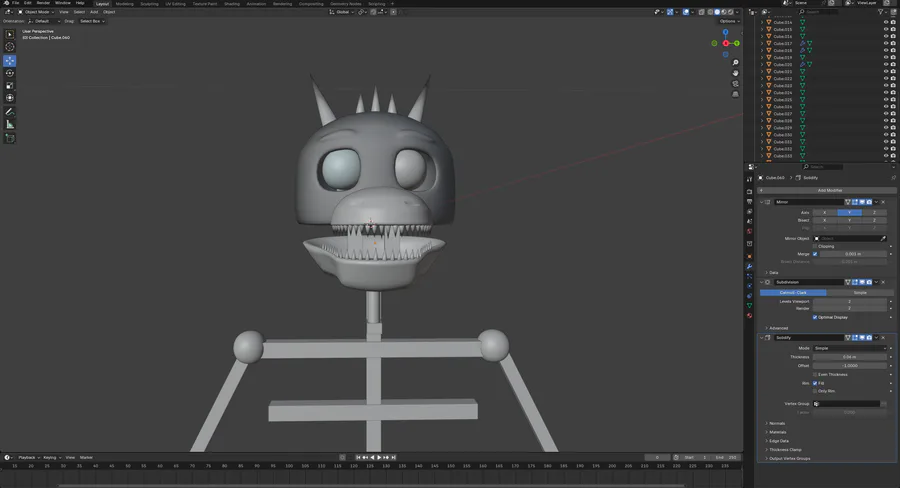The image size is (900, 488).
Task: Select the Measure tool
Action: pyautogui.click(x=10, y=125)
